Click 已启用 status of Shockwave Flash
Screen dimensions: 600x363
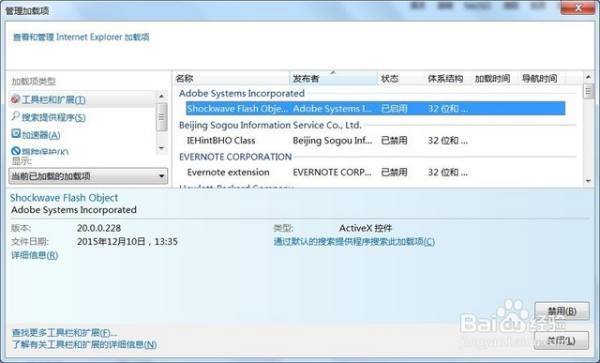[x=394, y=109]
